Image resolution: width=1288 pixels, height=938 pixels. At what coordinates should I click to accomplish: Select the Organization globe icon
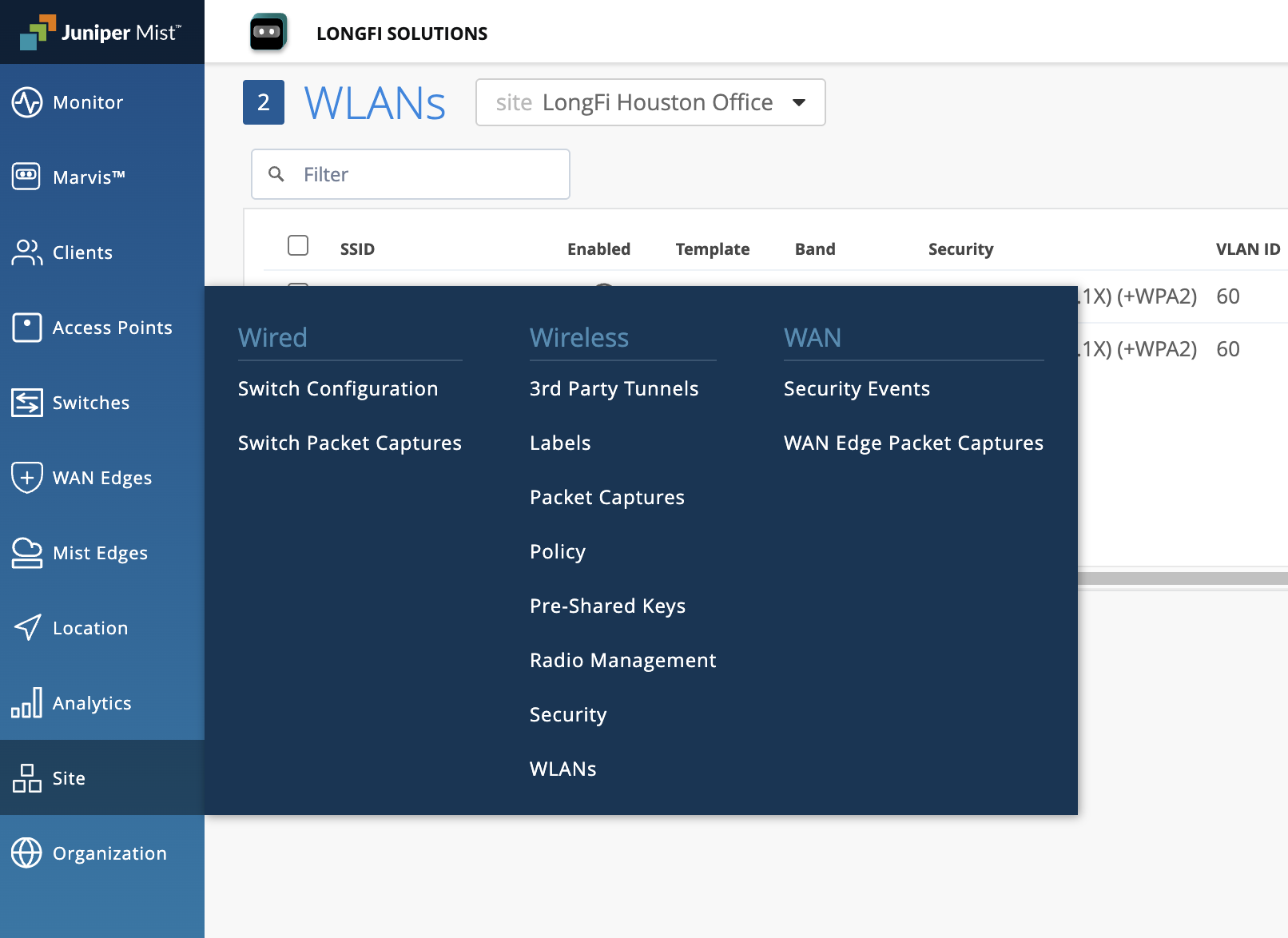coord(27,853)
